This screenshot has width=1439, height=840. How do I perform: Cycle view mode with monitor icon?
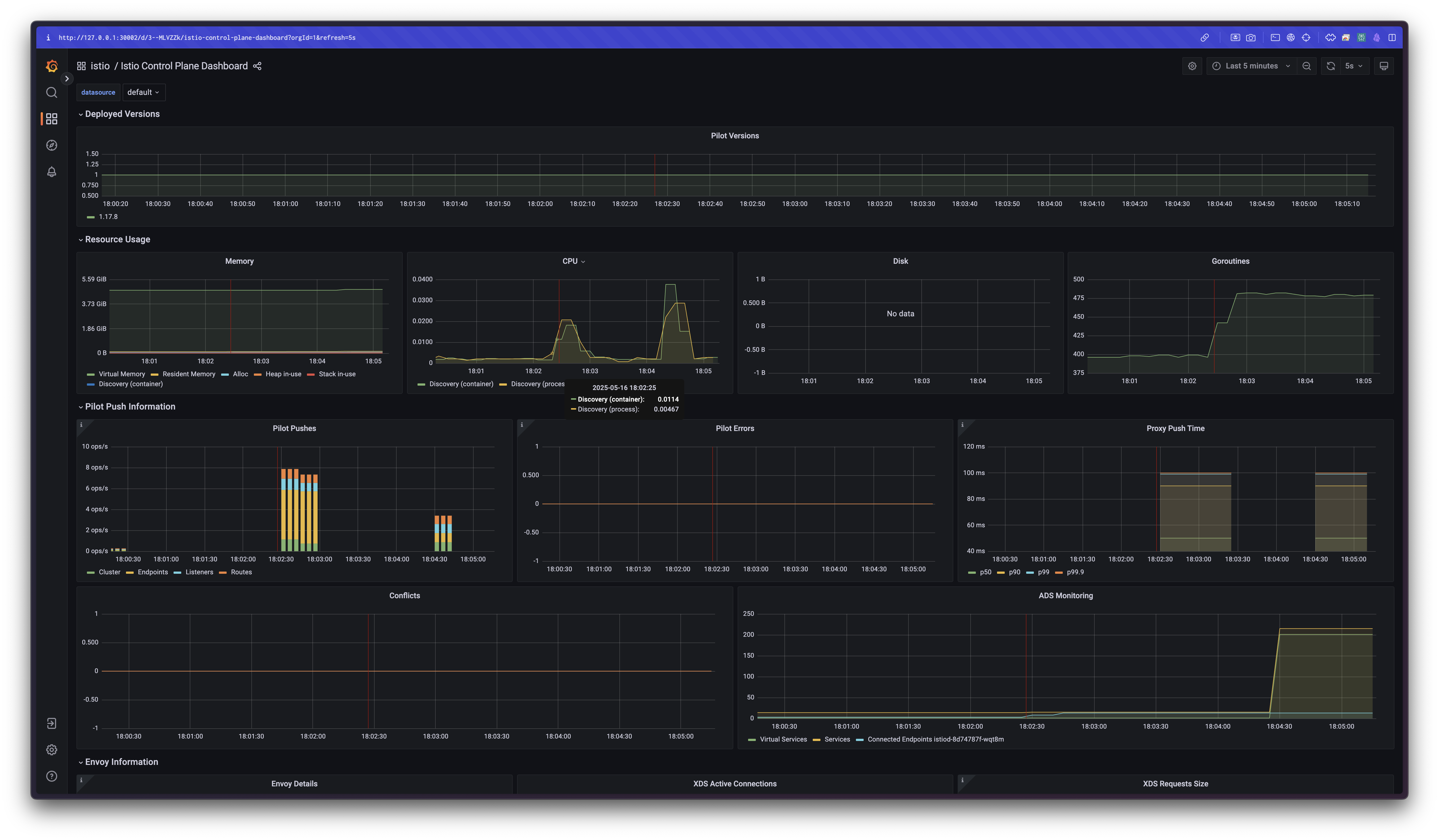tap(1384, 66)
